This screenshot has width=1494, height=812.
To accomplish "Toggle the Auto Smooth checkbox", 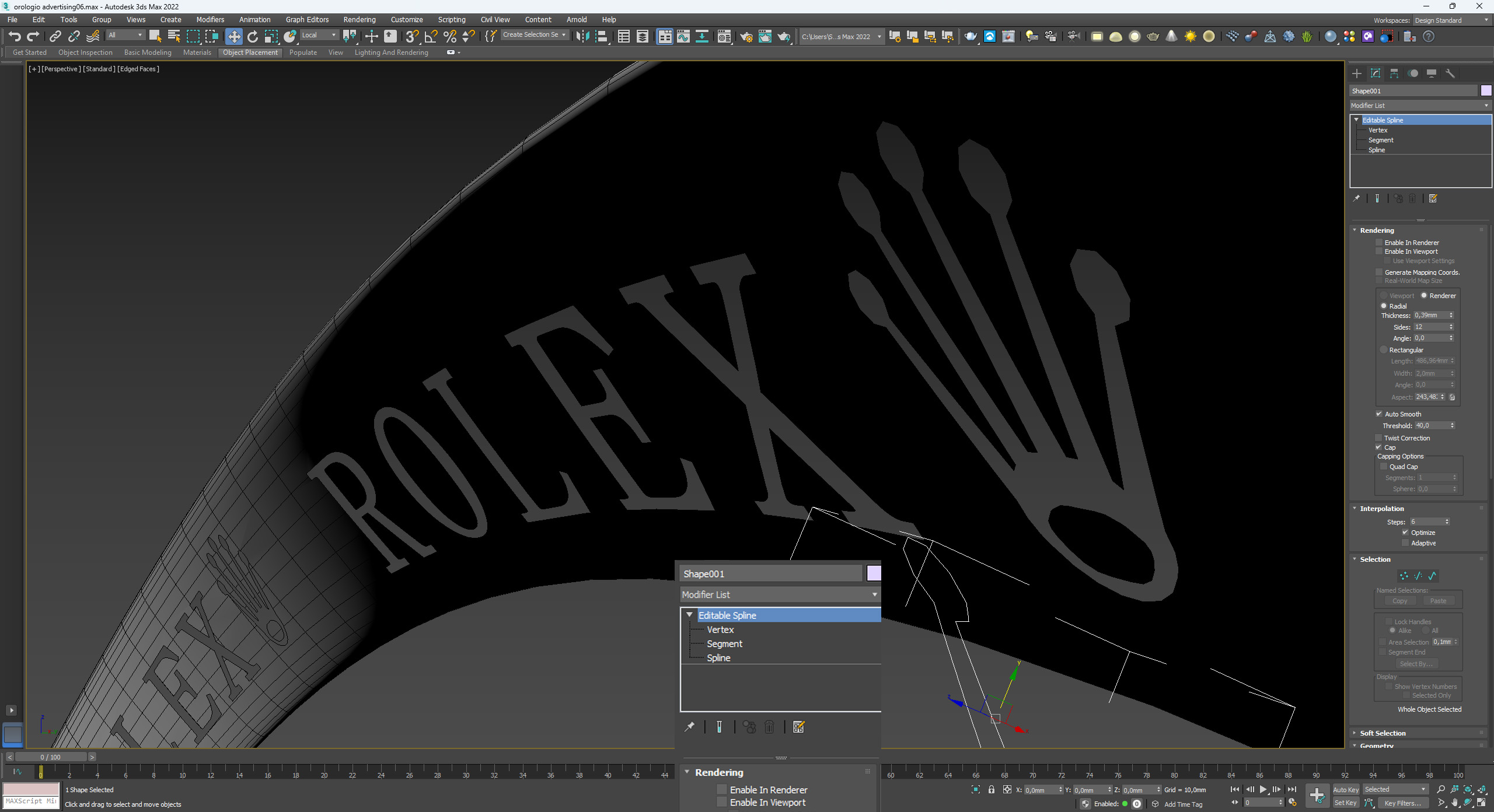I will 1379,414.
